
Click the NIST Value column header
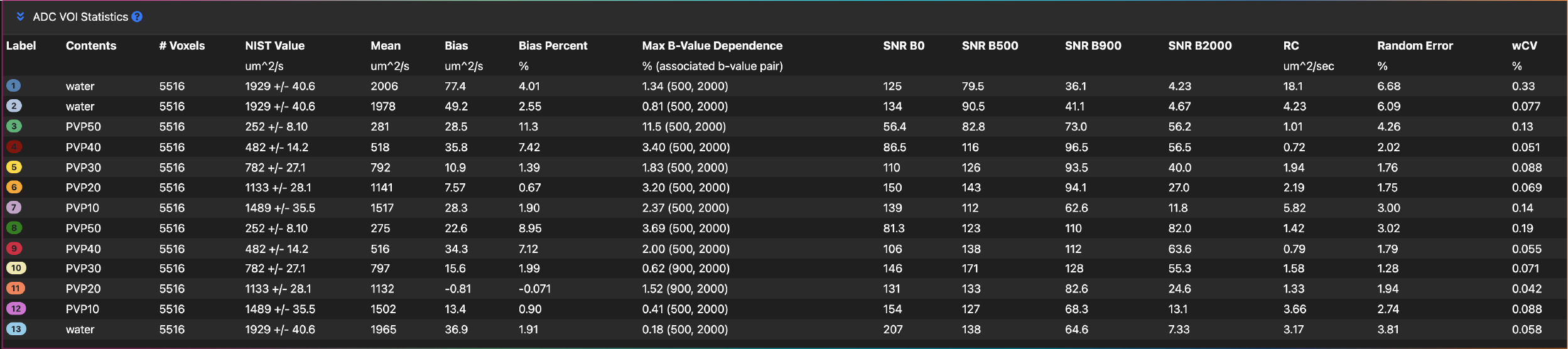274,46
